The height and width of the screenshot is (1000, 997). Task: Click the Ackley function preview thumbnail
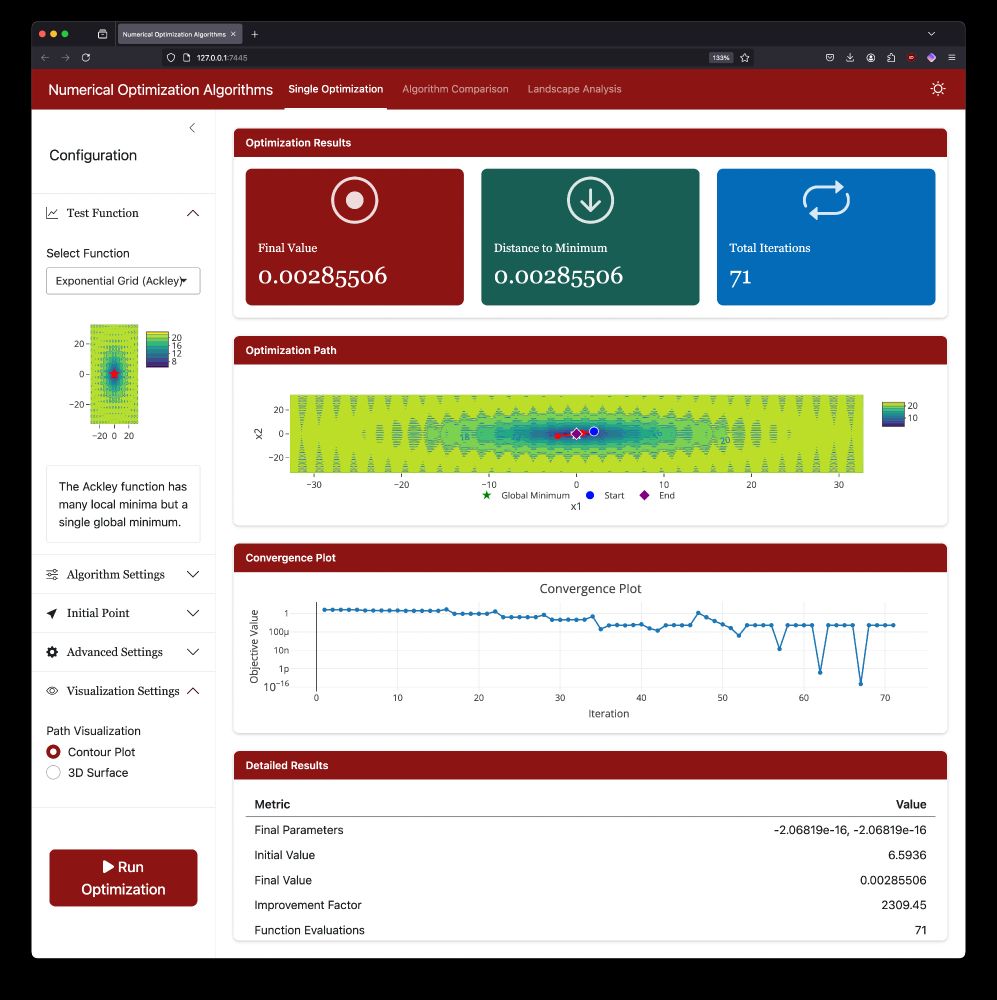coord(114,374)
